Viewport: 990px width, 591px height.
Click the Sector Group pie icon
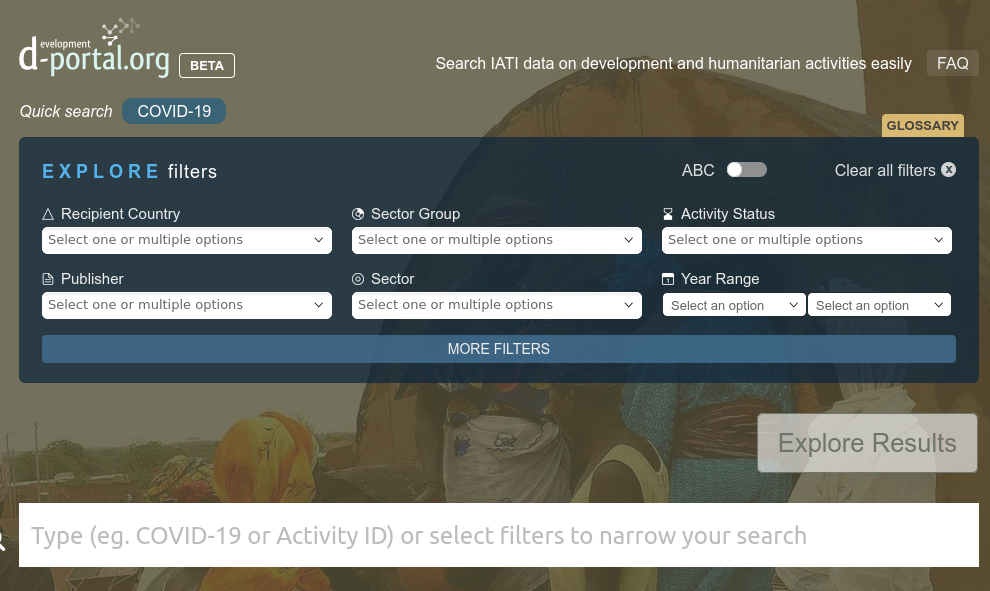[x=358, y=215]
